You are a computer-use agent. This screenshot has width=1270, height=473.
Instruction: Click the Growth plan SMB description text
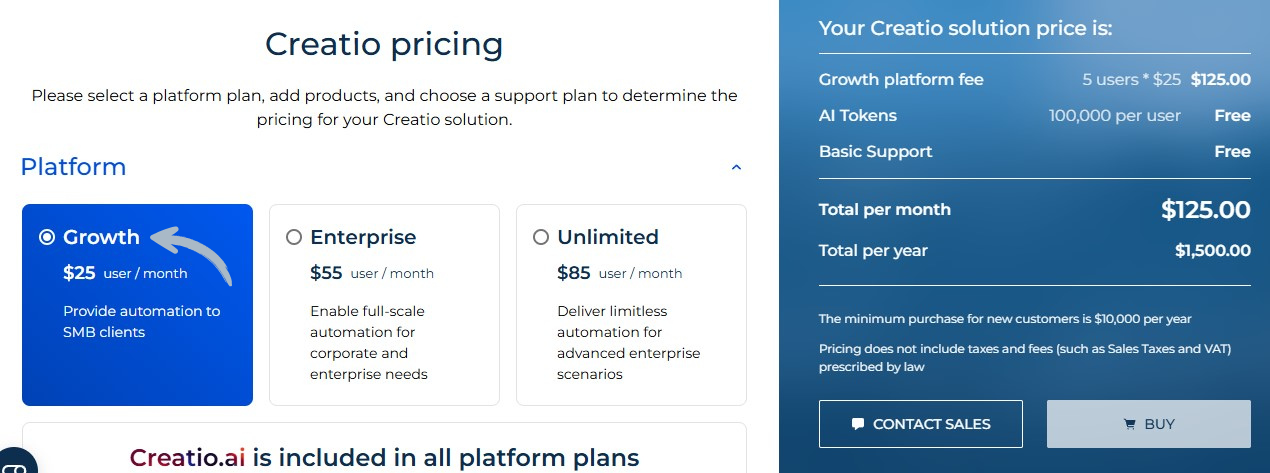(141, 321)
